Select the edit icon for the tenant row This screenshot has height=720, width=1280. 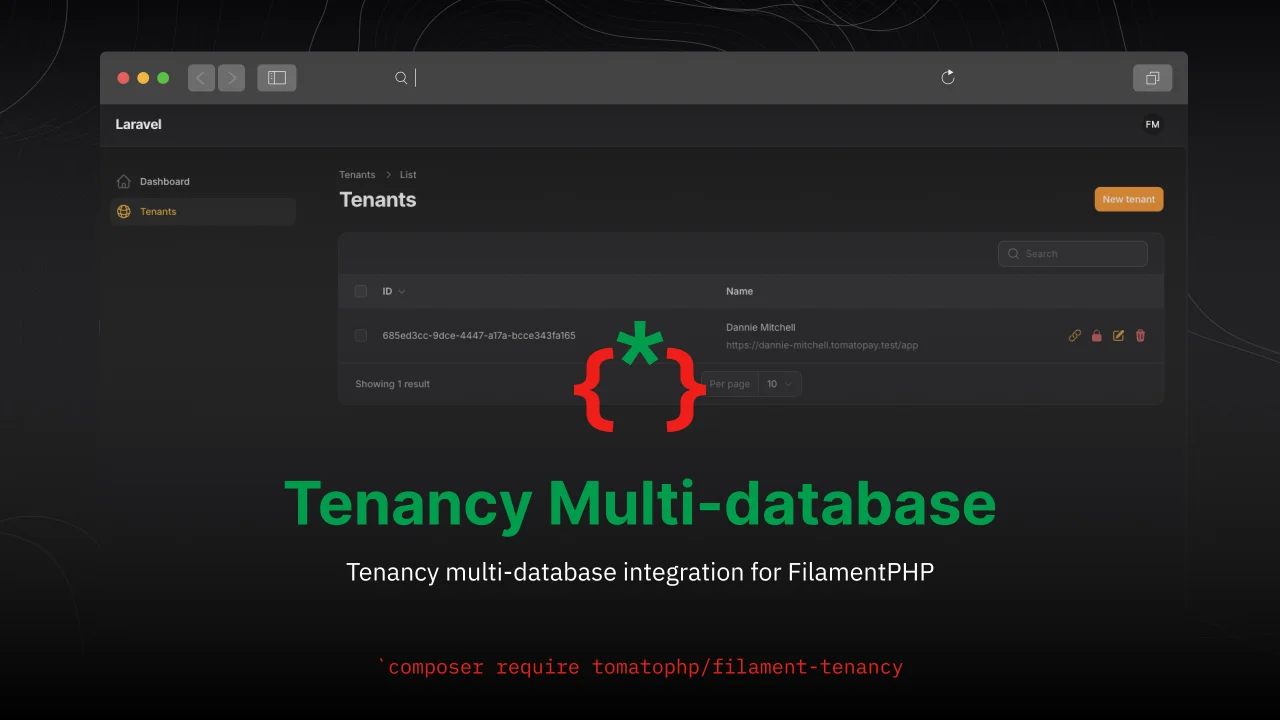(1118, 335)
